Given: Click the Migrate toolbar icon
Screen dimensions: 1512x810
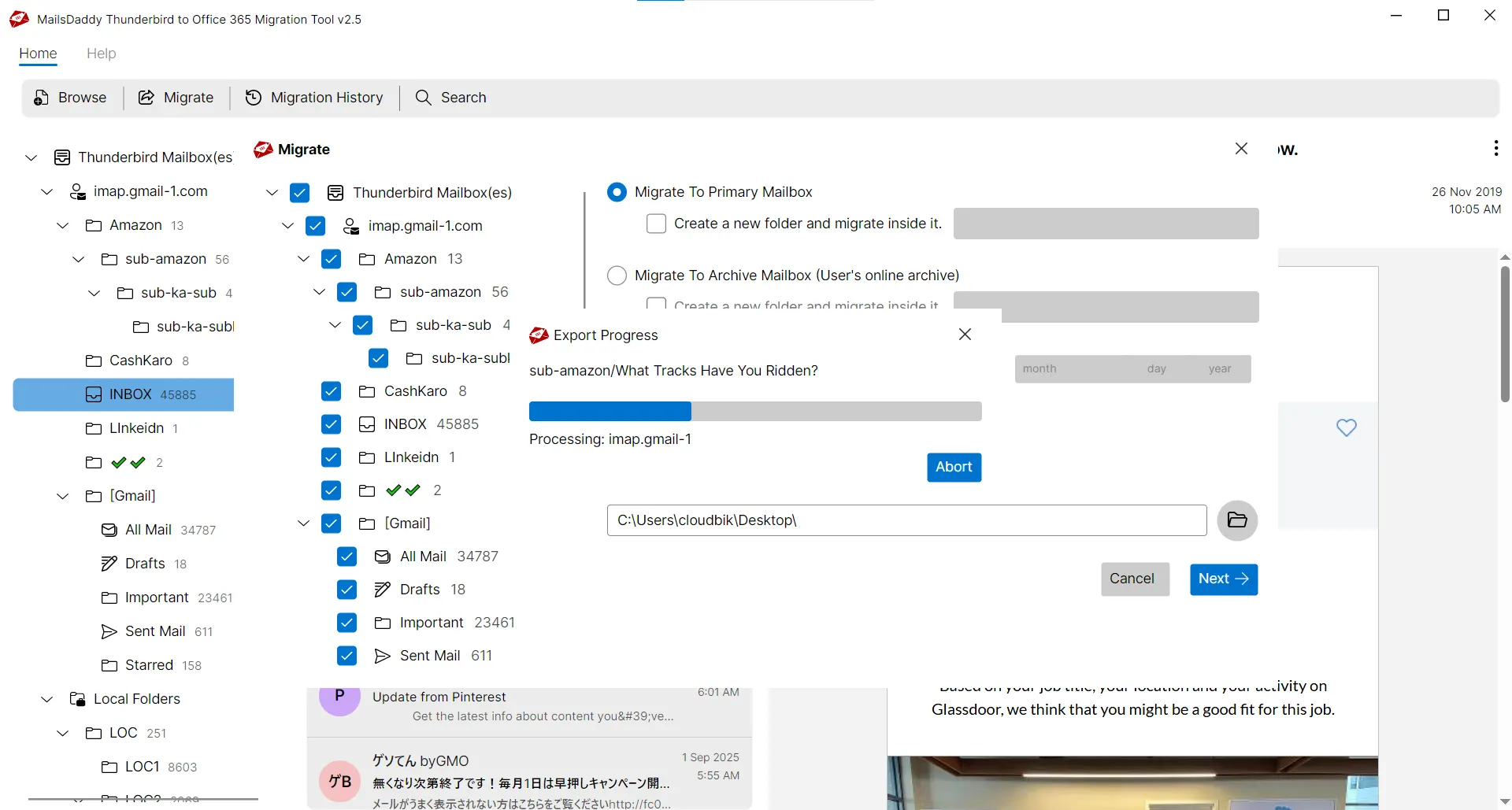Looking at the screenshot, I should (176, 97).
